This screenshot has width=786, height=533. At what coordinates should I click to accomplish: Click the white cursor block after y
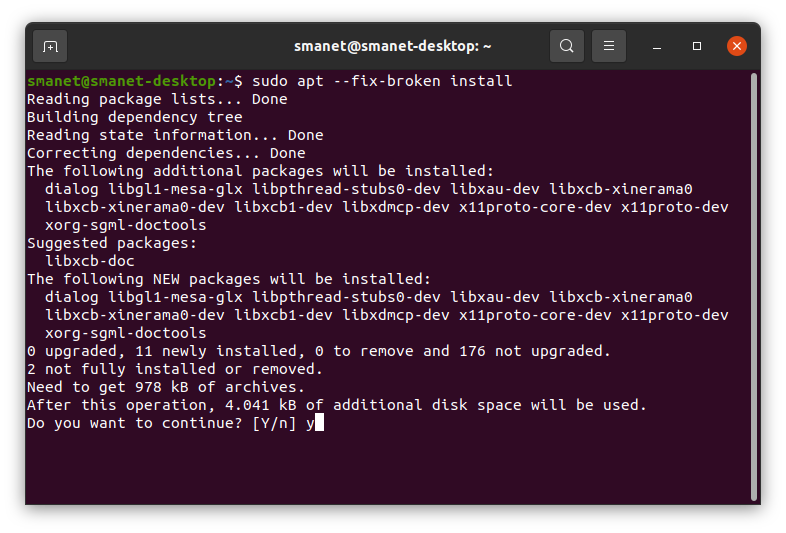coord(319,423)
